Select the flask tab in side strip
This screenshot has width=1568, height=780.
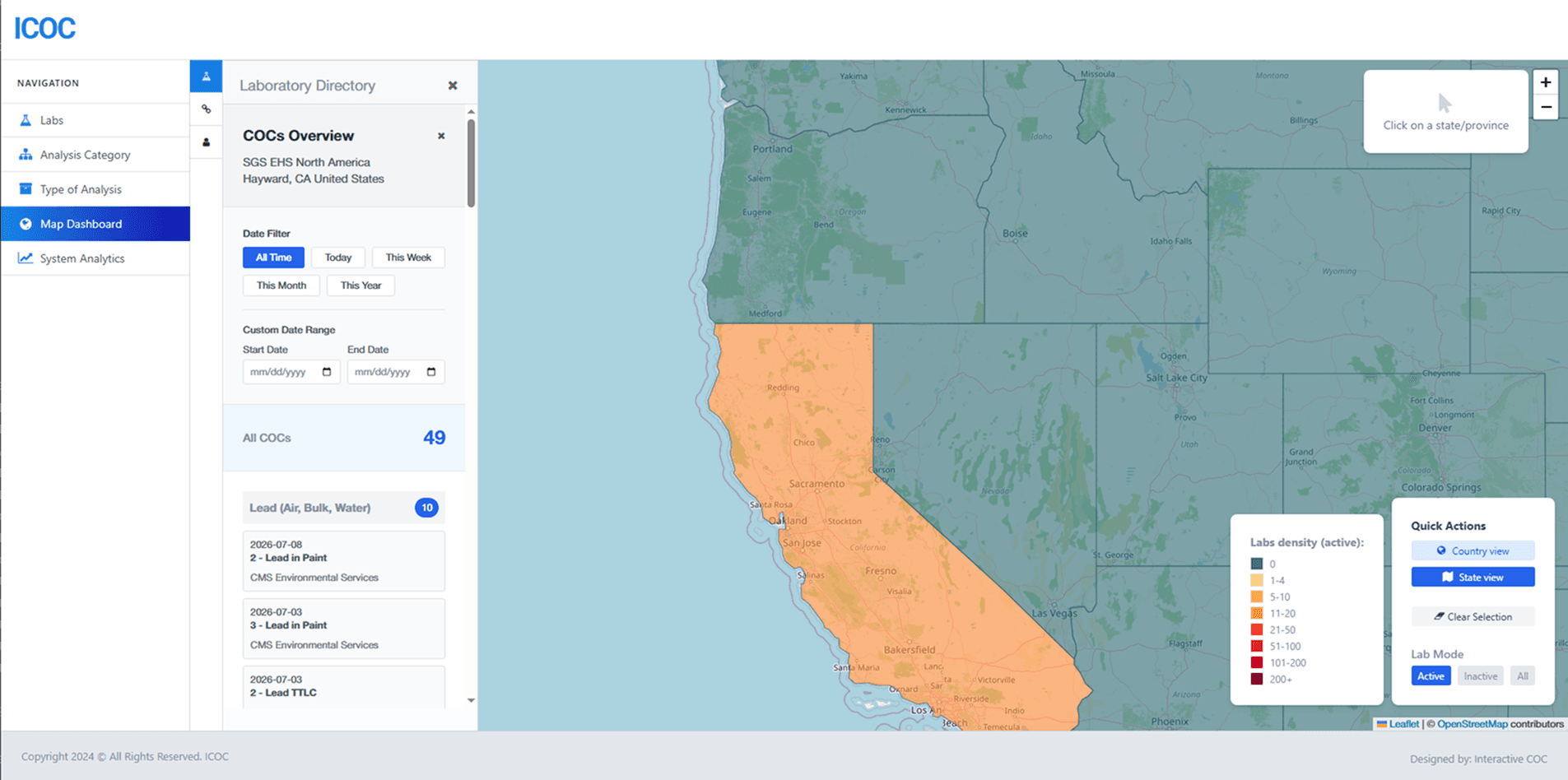click(x=207, y=77)
